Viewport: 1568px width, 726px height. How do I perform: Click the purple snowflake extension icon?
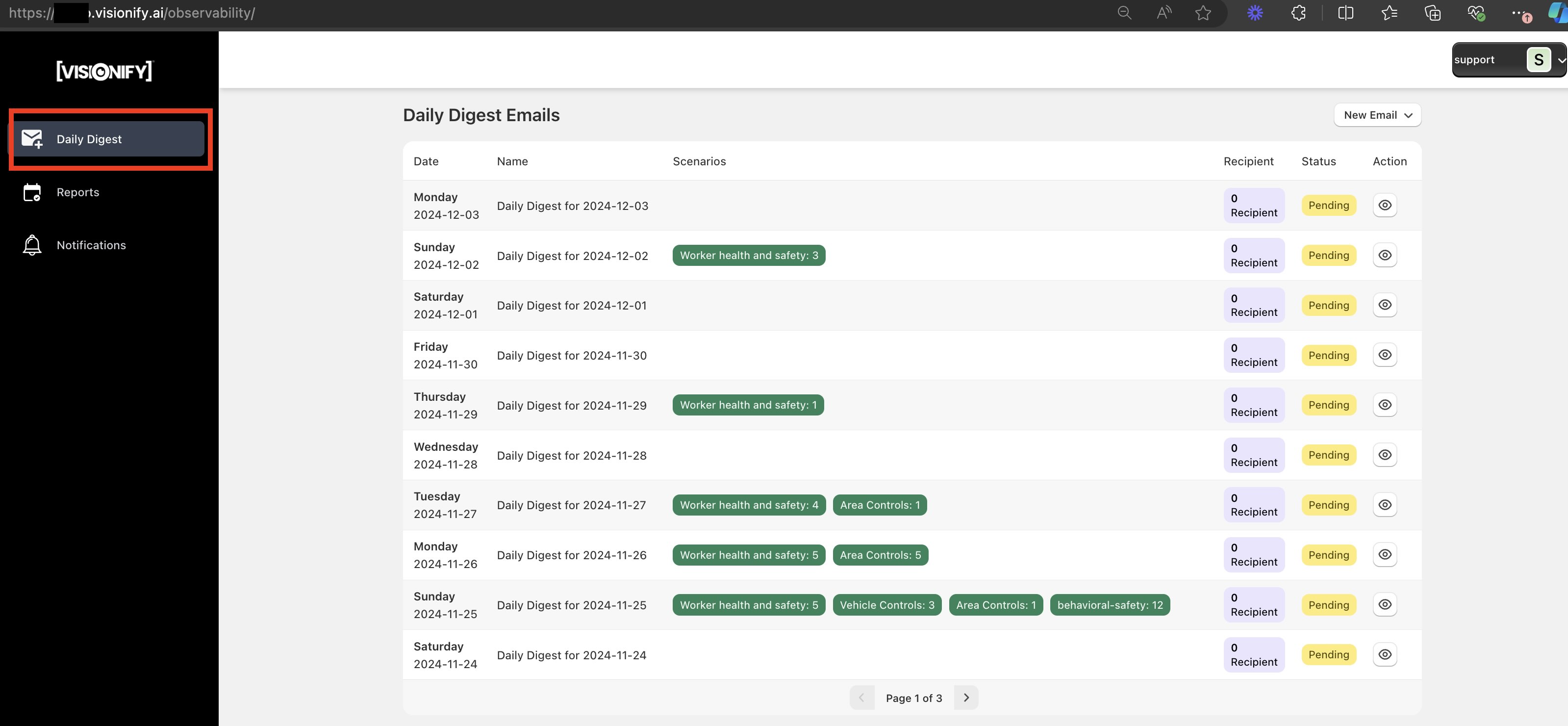click(1255, 13)
